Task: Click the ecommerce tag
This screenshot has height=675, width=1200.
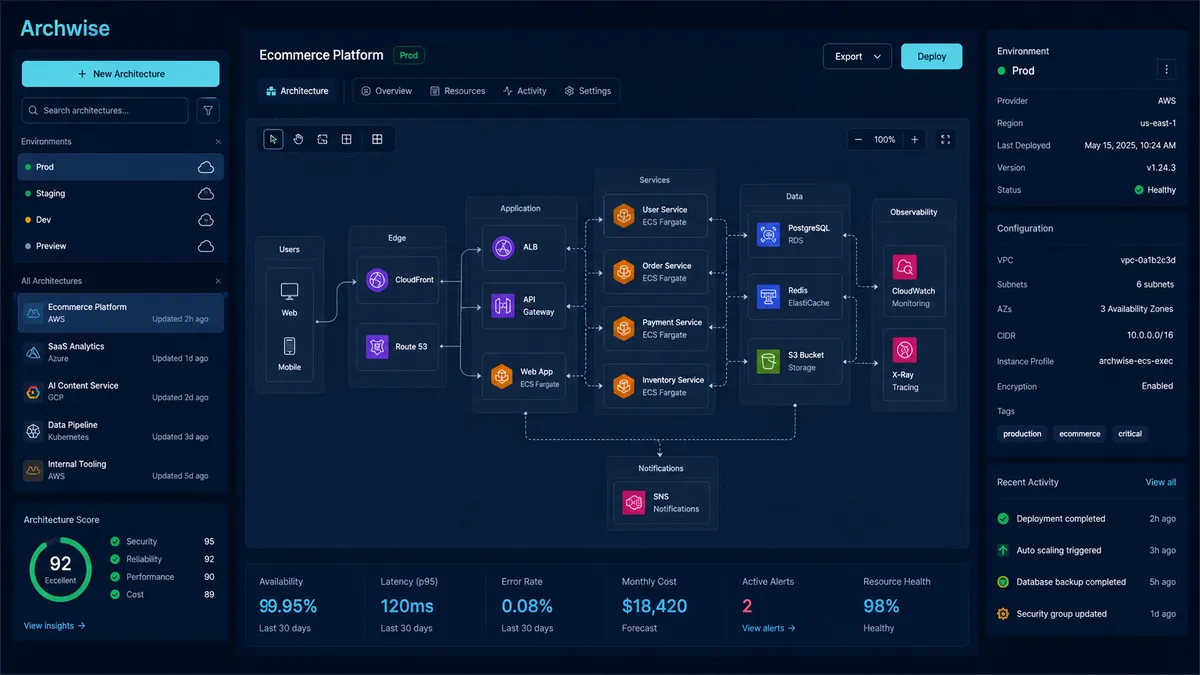Action: click(1080, 434)
